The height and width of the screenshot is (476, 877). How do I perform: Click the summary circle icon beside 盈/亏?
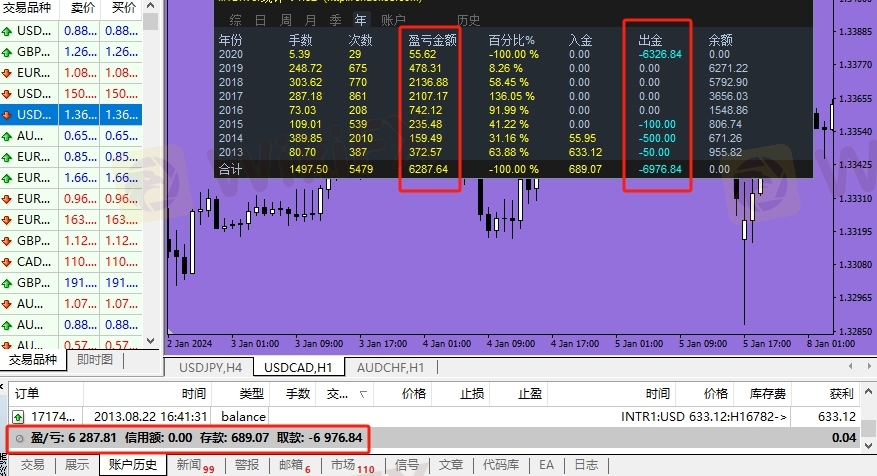(x=20, y=439)
